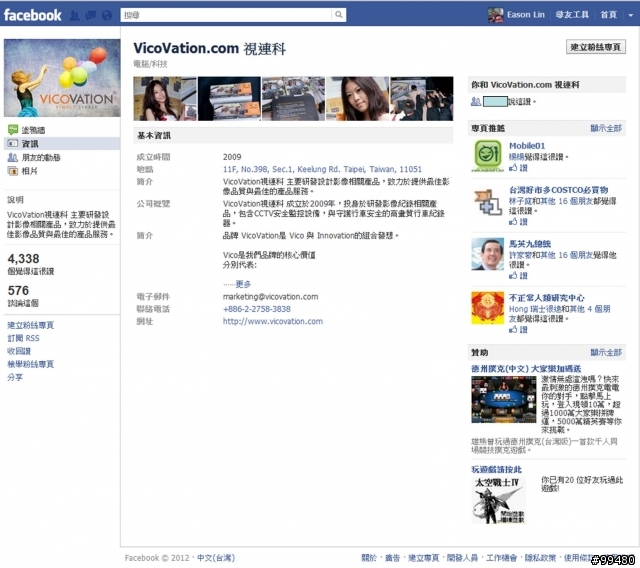
Task: Click 訂閱 RSS link
Action: click(x=23, y=338)
